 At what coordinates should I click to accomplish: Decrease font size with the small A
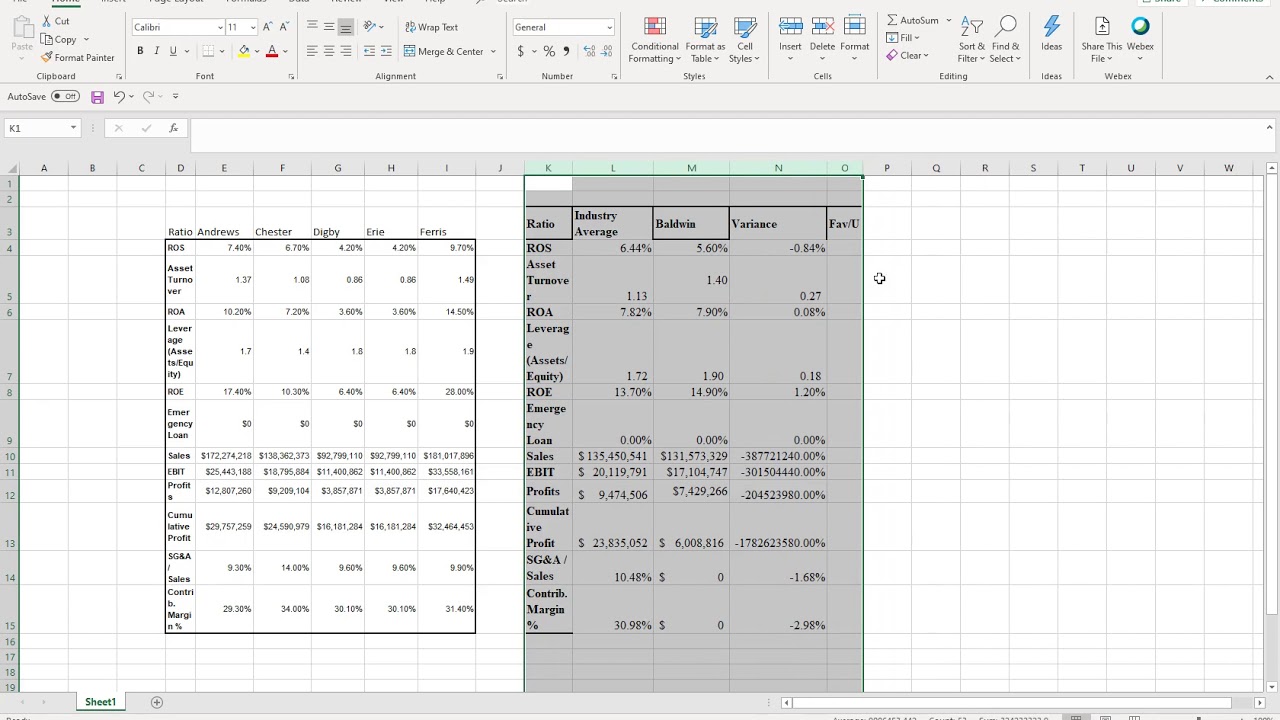point(285,27)
